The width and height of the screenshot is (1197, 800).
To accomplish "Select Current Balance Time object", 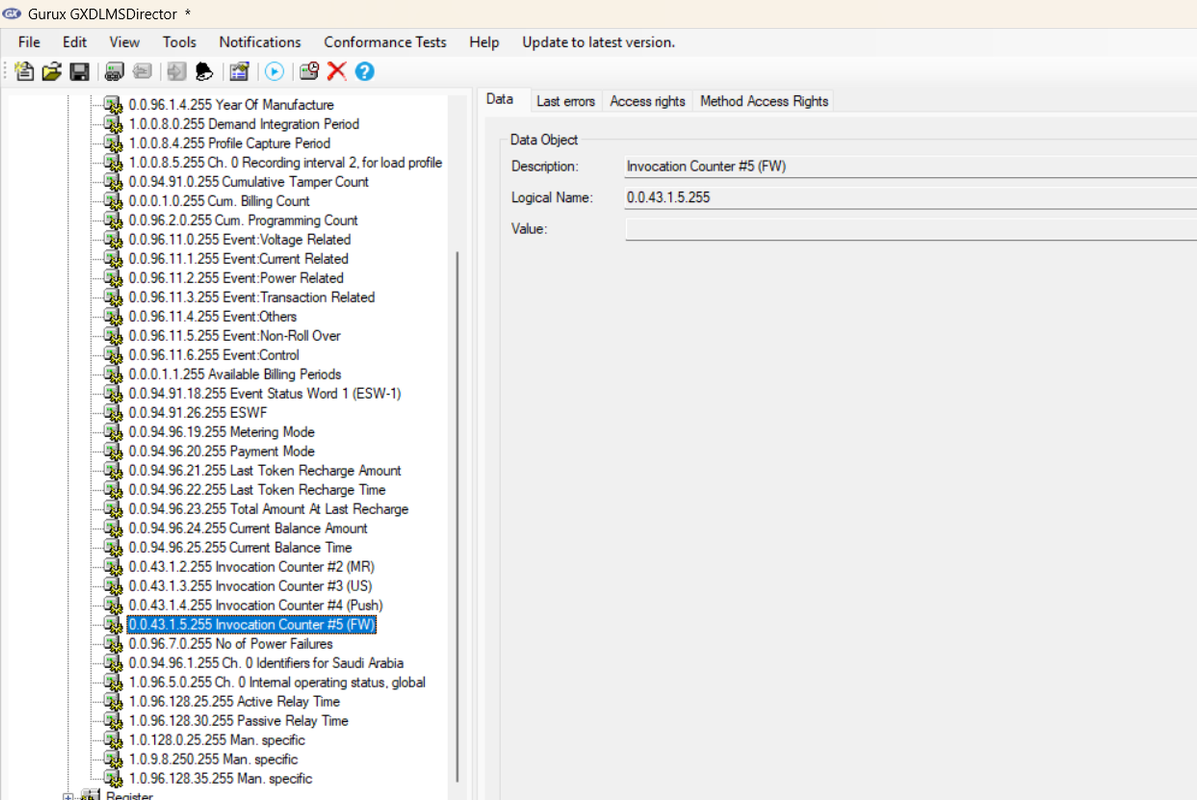I will tap(240, 548).
